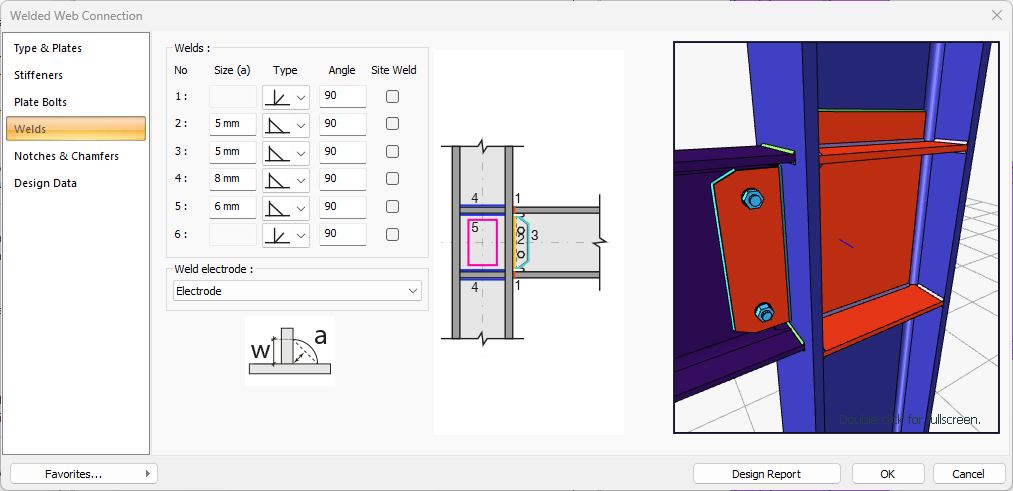1013x491 pixels.
Task: Click fillet weld type icon for weld 4
Action: point(277,180)
